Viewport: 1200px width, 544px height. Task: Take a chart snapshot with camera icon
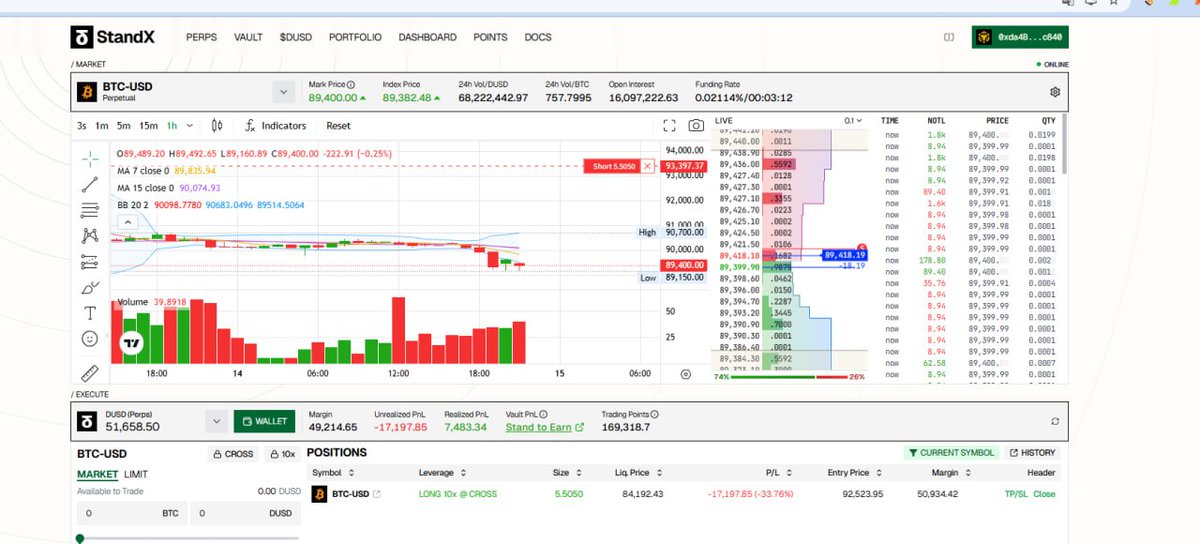pos(696,126)
